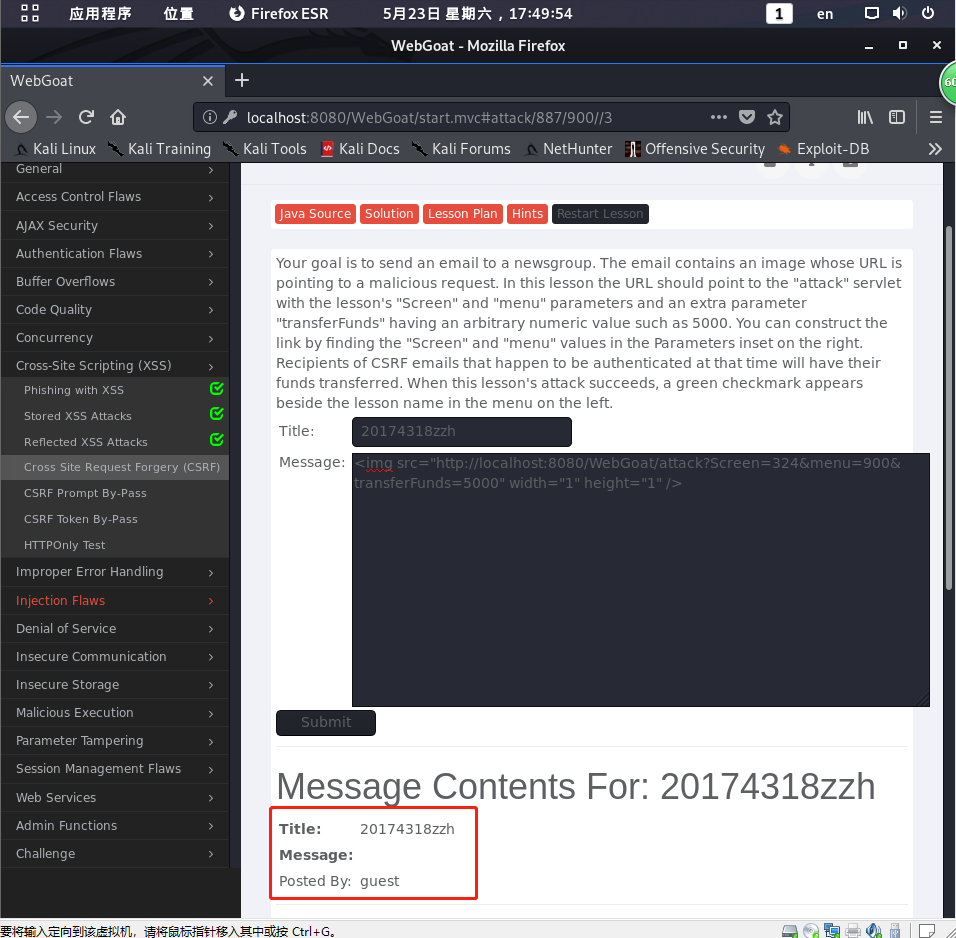Expand Challenge category

(115, 854)
